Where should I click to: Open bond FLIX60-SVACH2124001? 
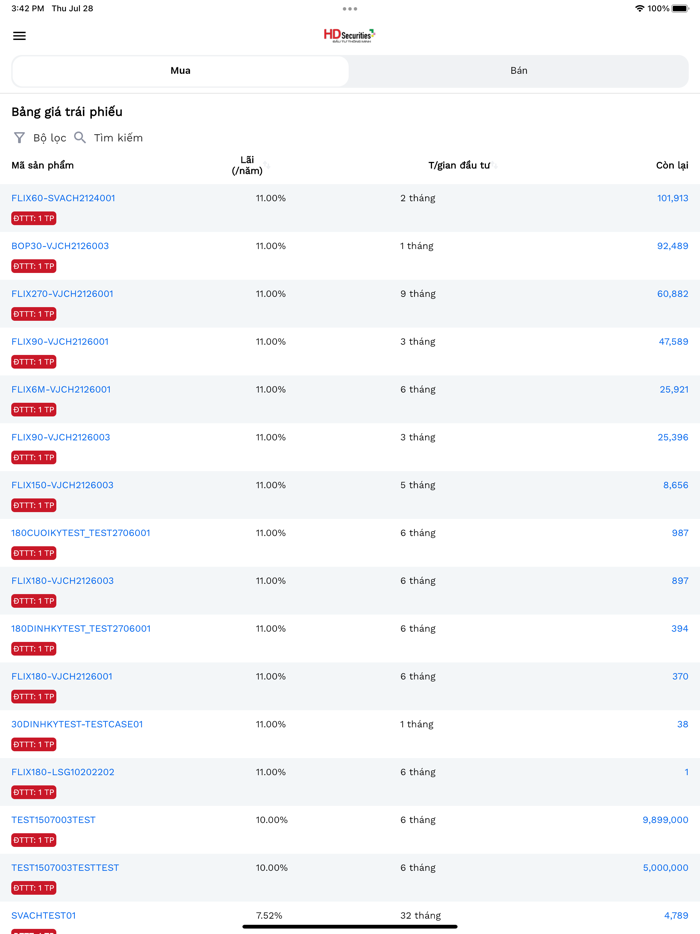click(63, 198)
